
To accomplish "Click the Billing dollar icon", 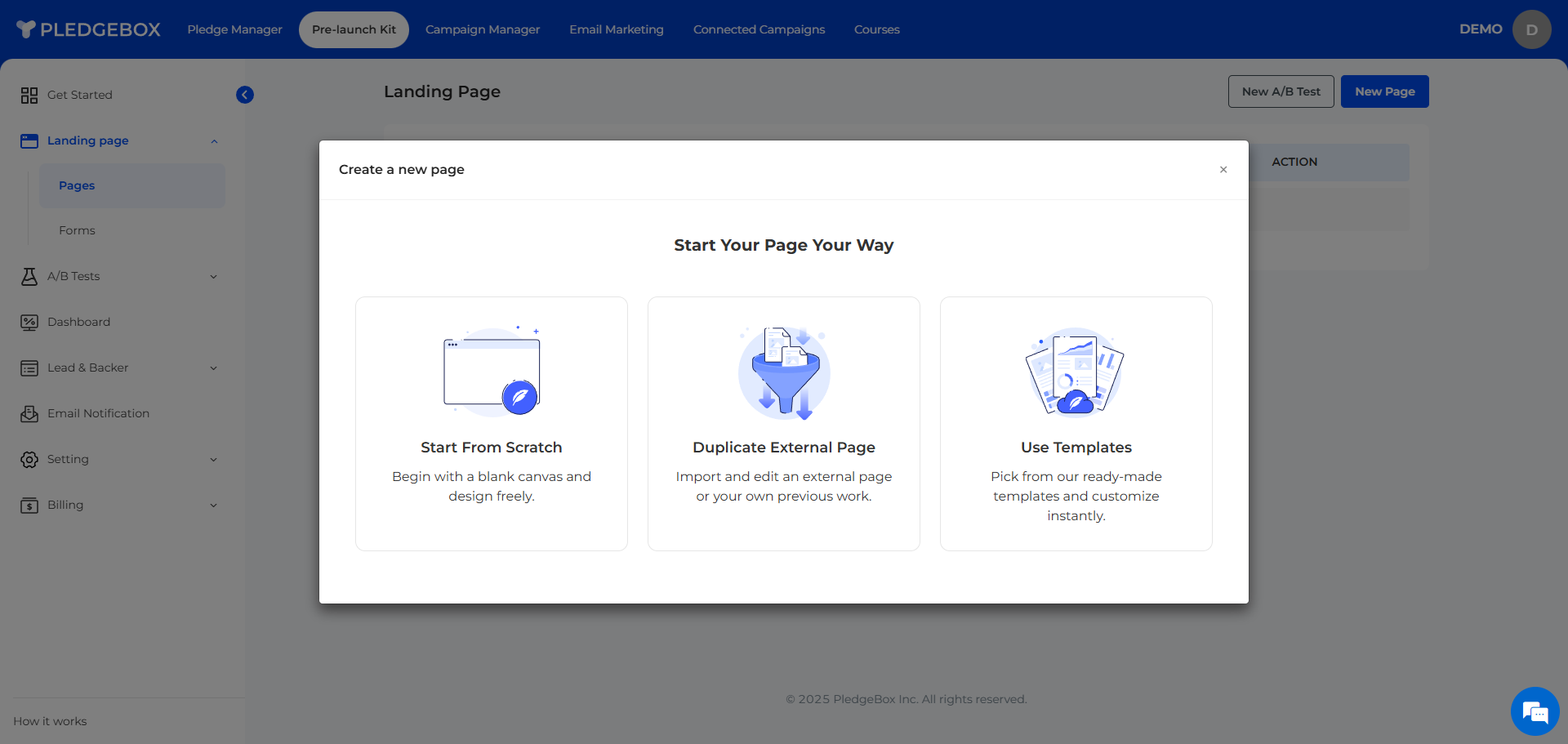I will tap(29, 506).
